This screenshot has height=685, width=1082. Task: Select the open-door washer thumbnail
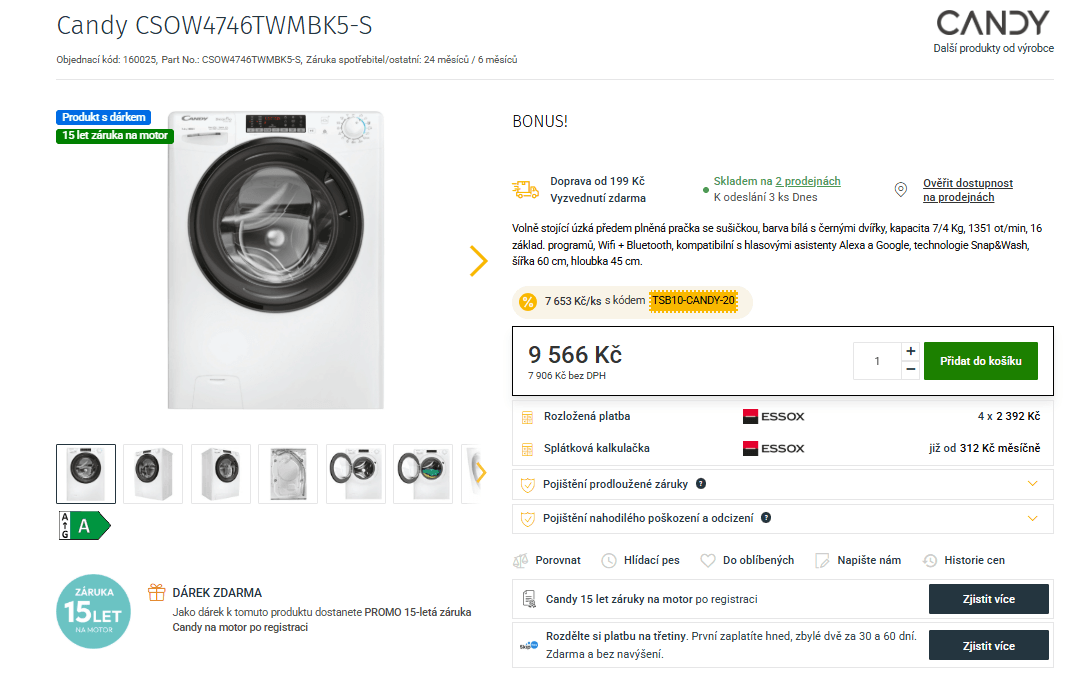pyautogui.click(x=355, y=473)
